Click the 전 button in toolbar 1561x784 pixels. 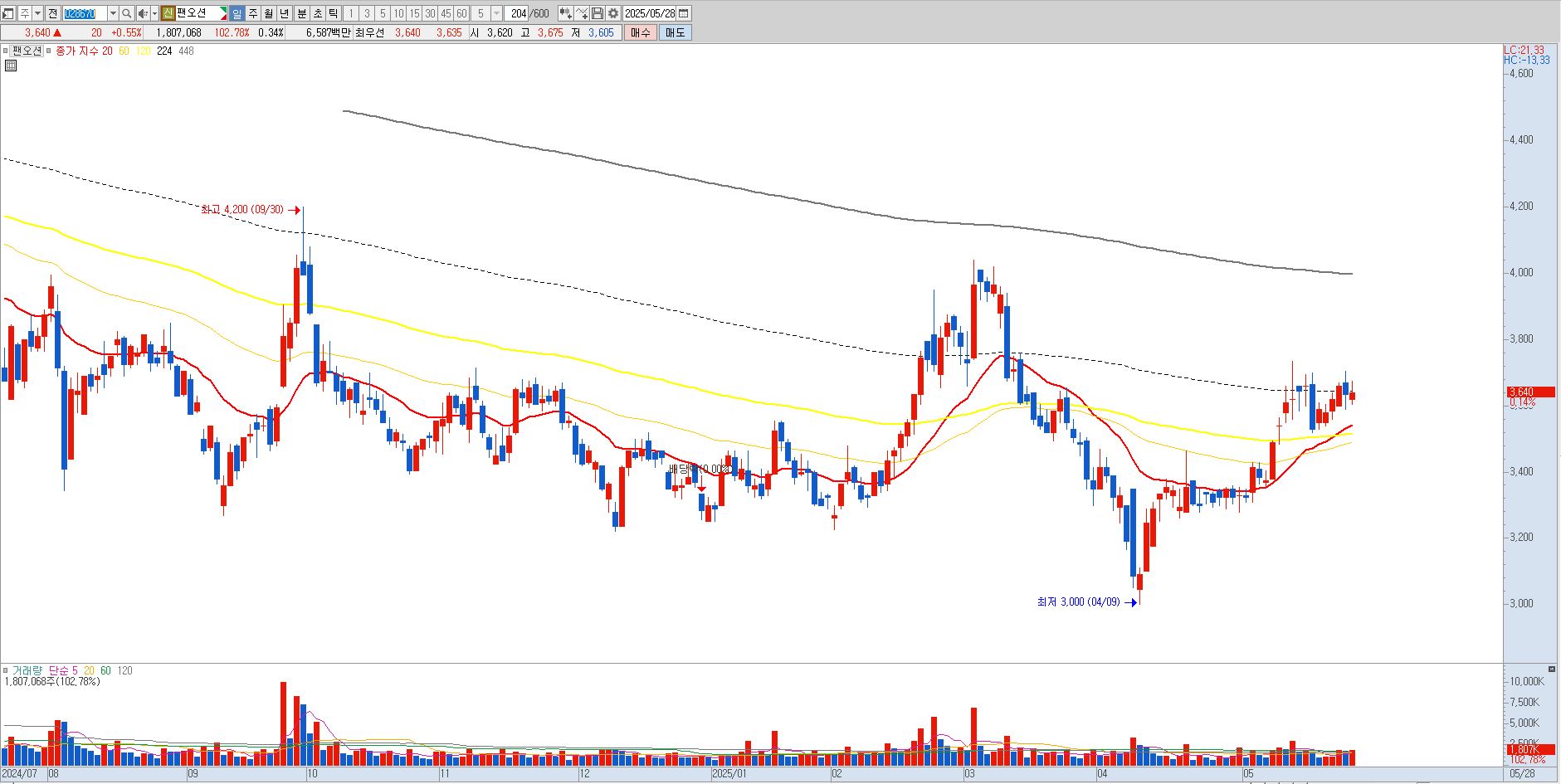click(52, 13)
